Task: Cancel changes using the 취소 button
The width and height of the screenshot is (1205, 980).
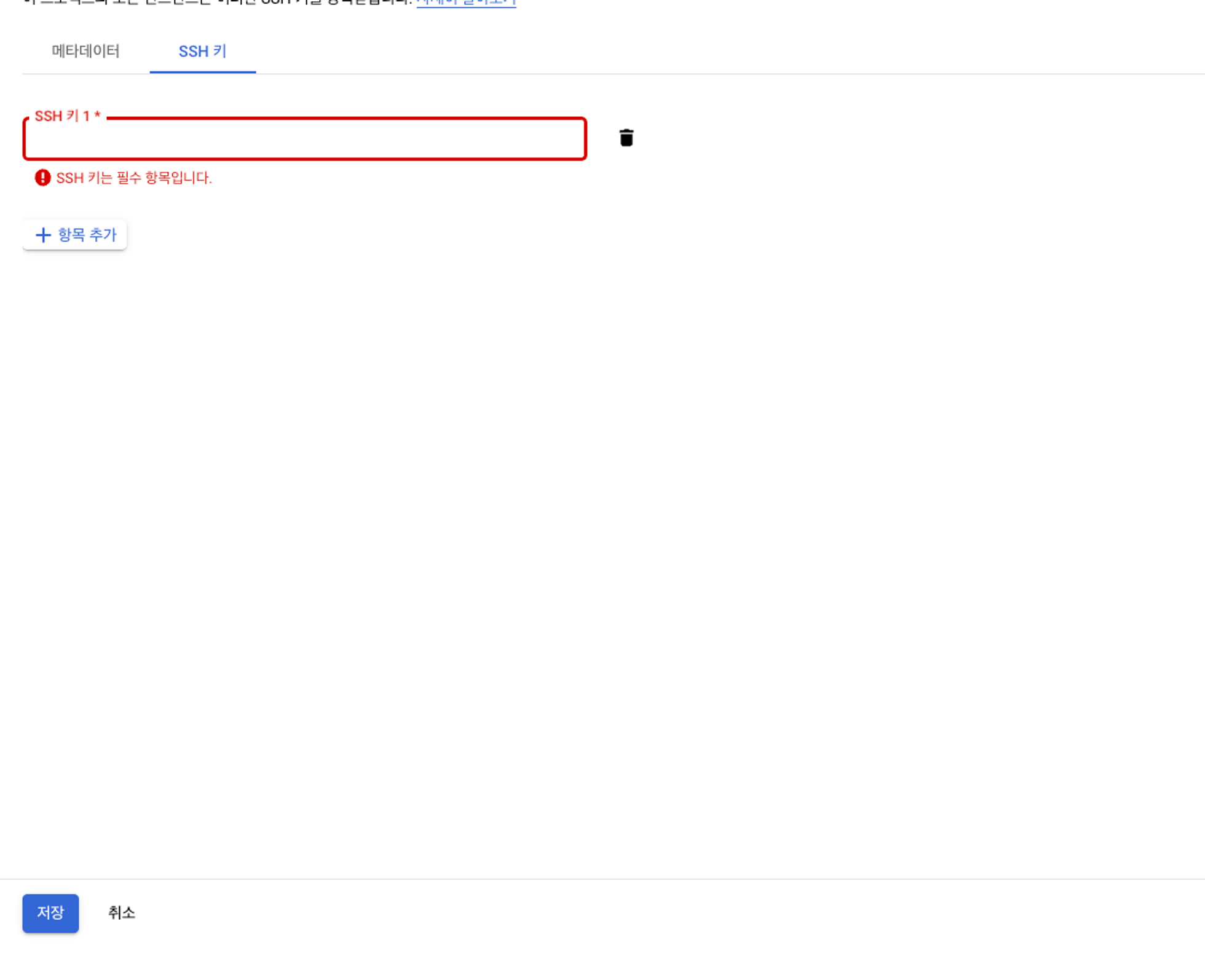Action: pyautogui.click(x=121, y=913)
